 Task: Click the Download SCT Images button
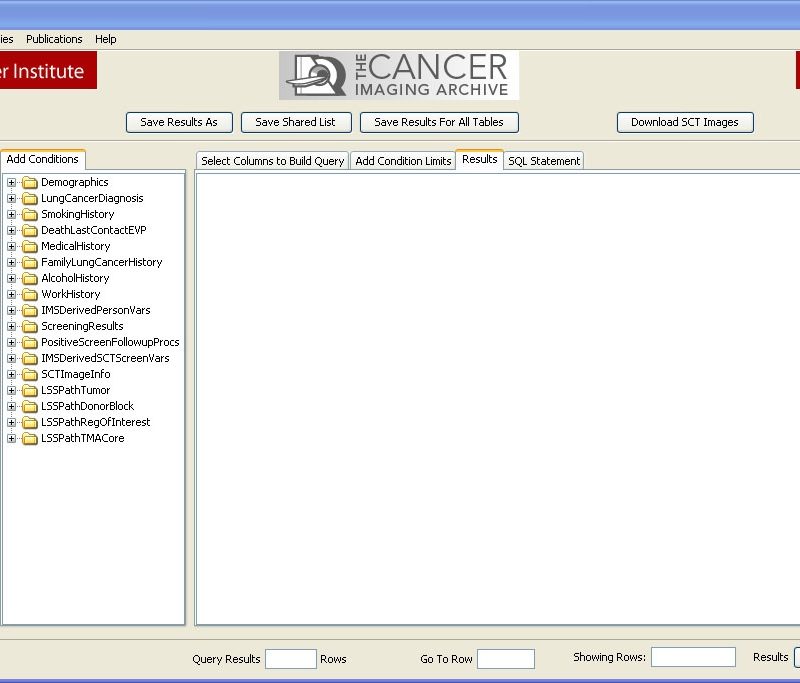[685, 122]
